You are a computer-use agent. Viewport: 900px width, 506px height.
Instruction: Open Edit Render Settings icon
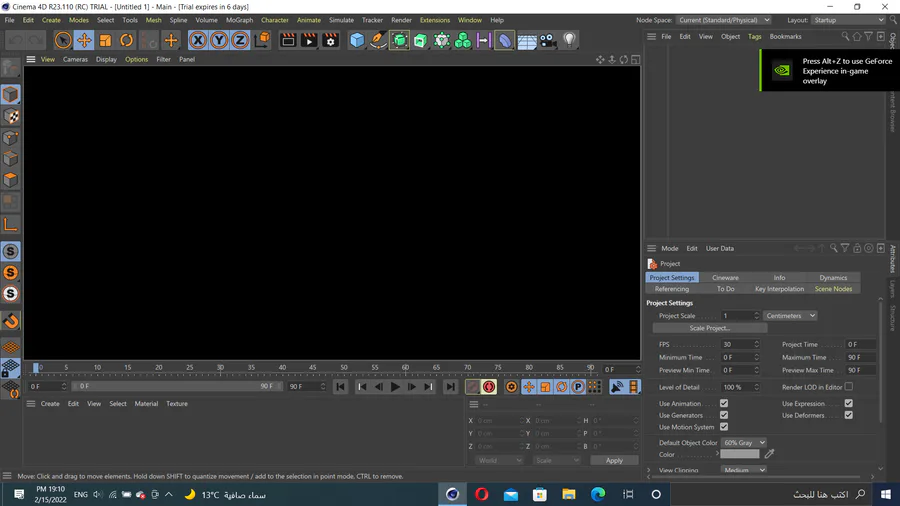pyautogui.click(x=331, y=40)
